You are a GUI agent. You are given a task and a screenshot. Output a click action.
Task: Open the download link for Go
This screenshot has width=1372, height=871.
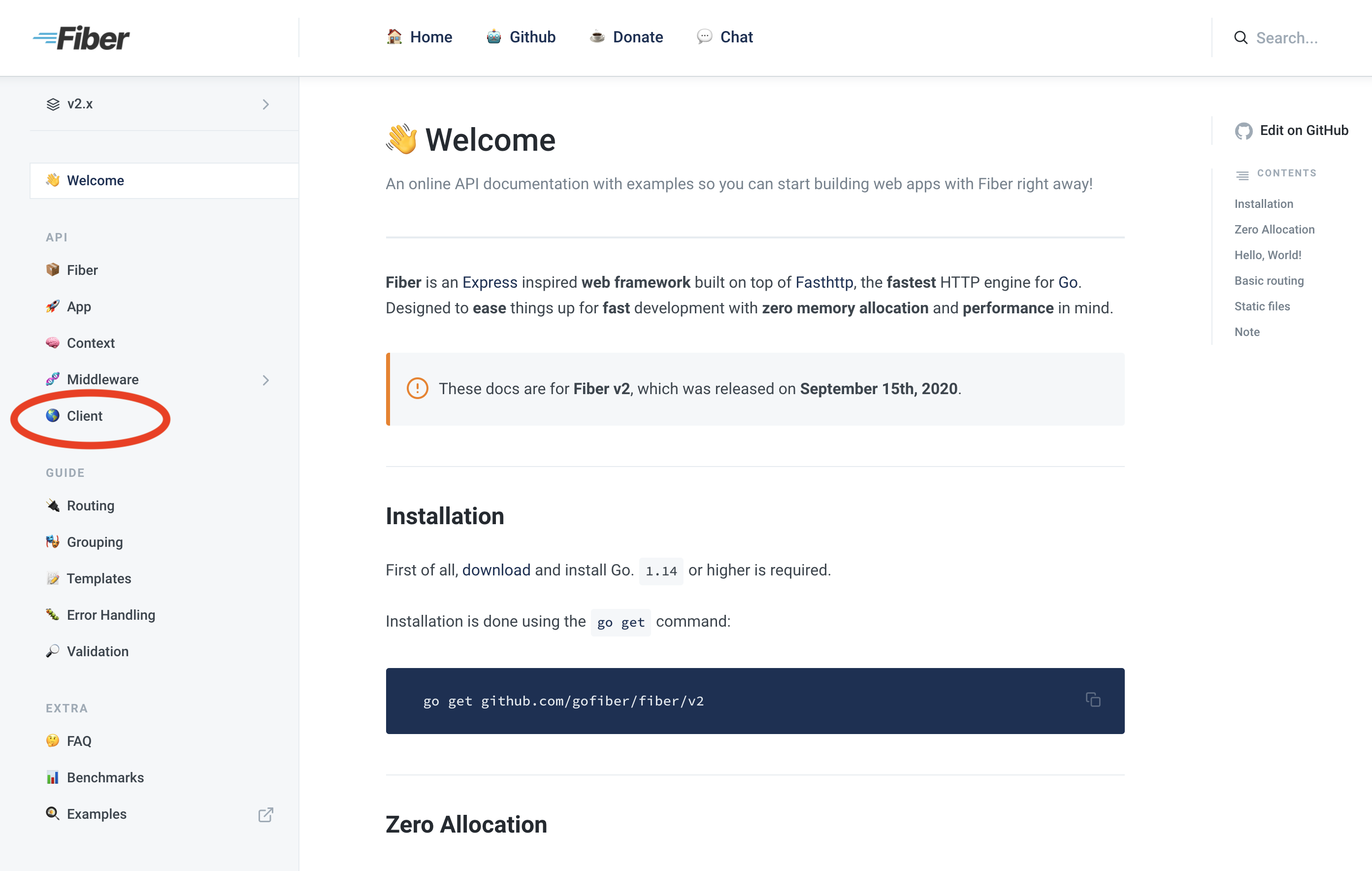(x=496, y=569)
